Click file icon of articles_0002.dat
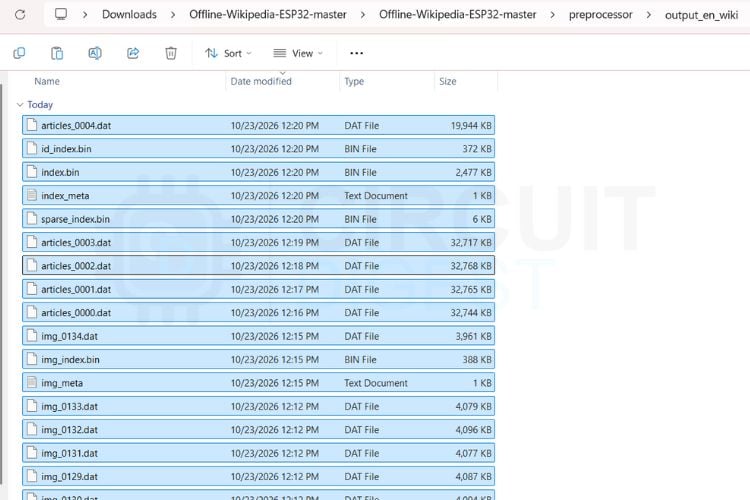The image size is (750, 500). click(32, 266)
